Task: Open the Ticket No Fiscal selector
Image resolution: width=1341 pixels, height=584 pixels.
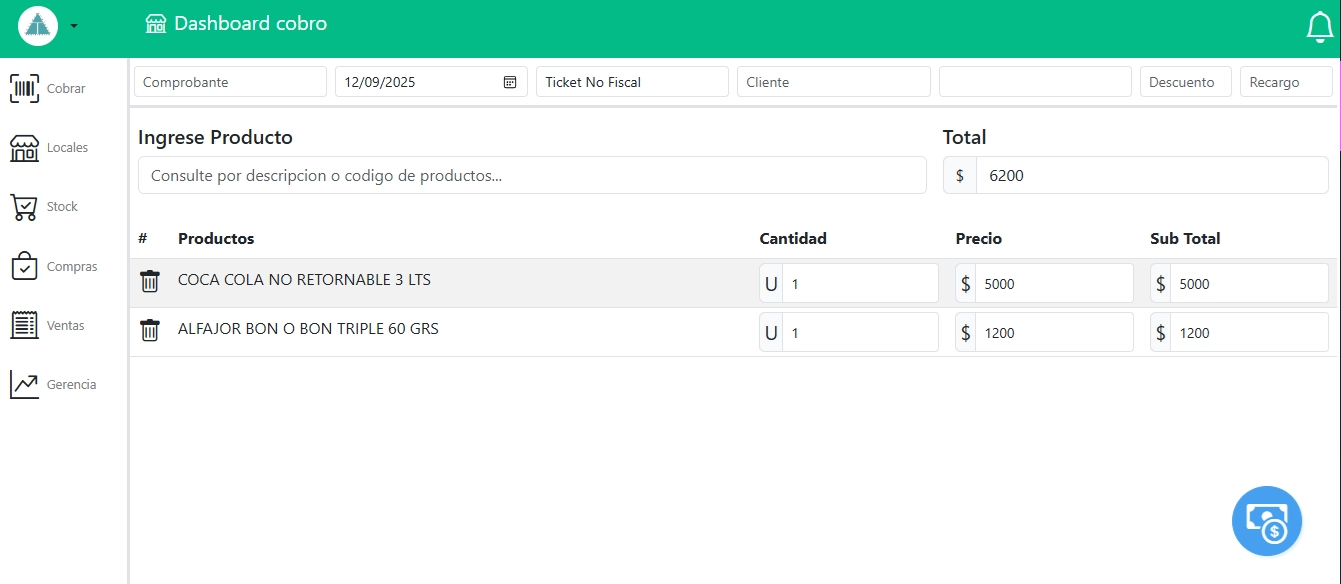Action: pos(632,82)
